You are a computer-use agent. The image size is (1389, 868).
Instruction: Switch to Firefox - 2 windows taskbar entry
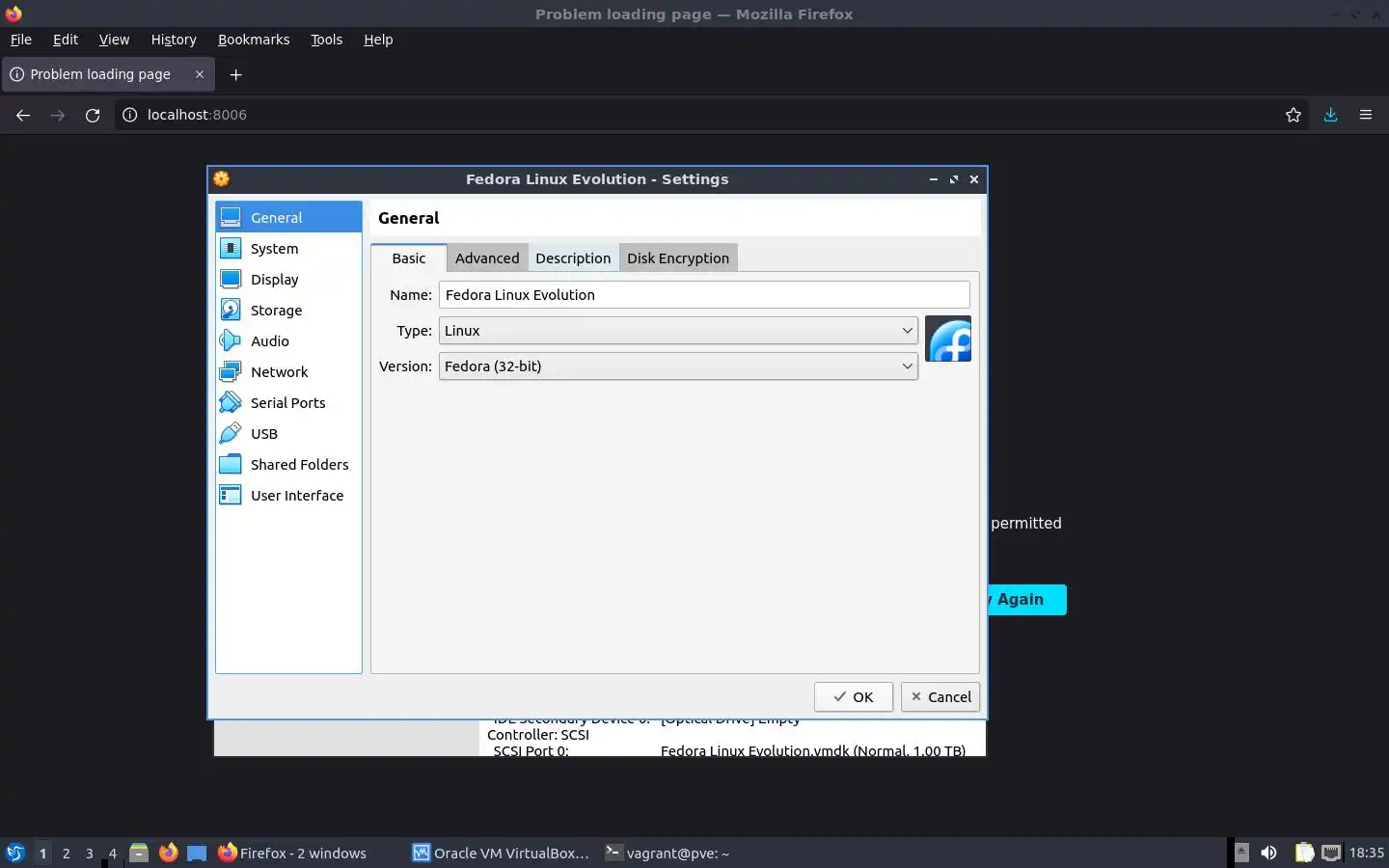(x=293, y=853)
